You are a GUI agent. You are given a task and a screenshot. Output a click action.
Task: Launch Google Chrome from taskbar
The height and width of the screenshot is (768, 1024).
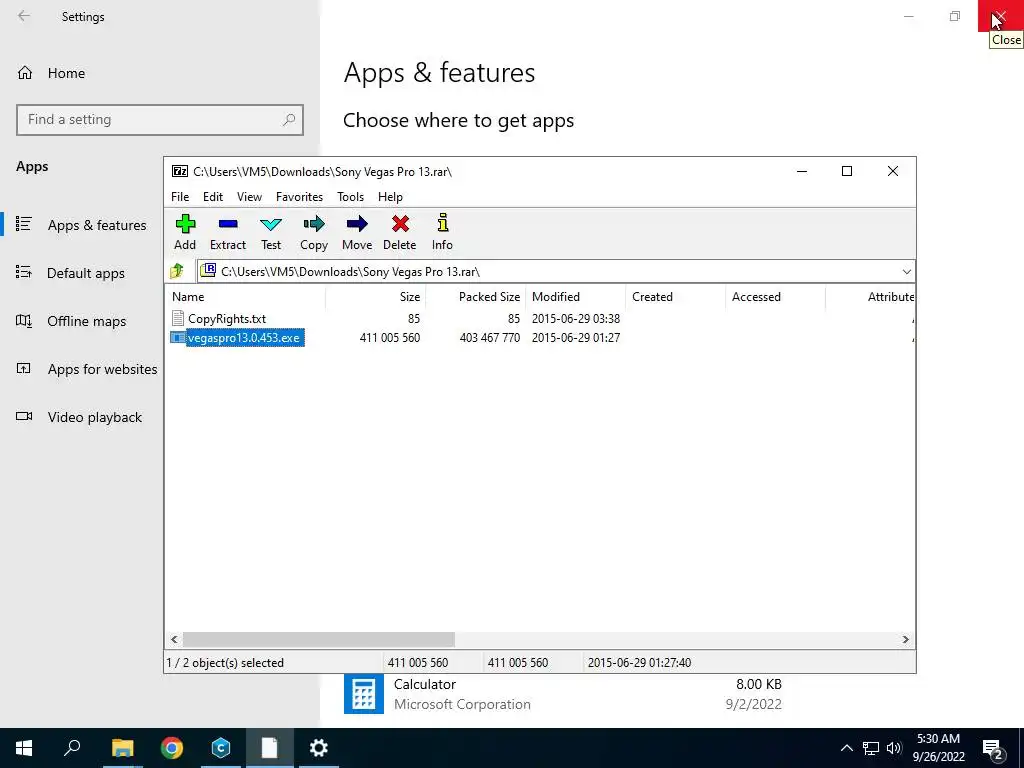(172, 748)
